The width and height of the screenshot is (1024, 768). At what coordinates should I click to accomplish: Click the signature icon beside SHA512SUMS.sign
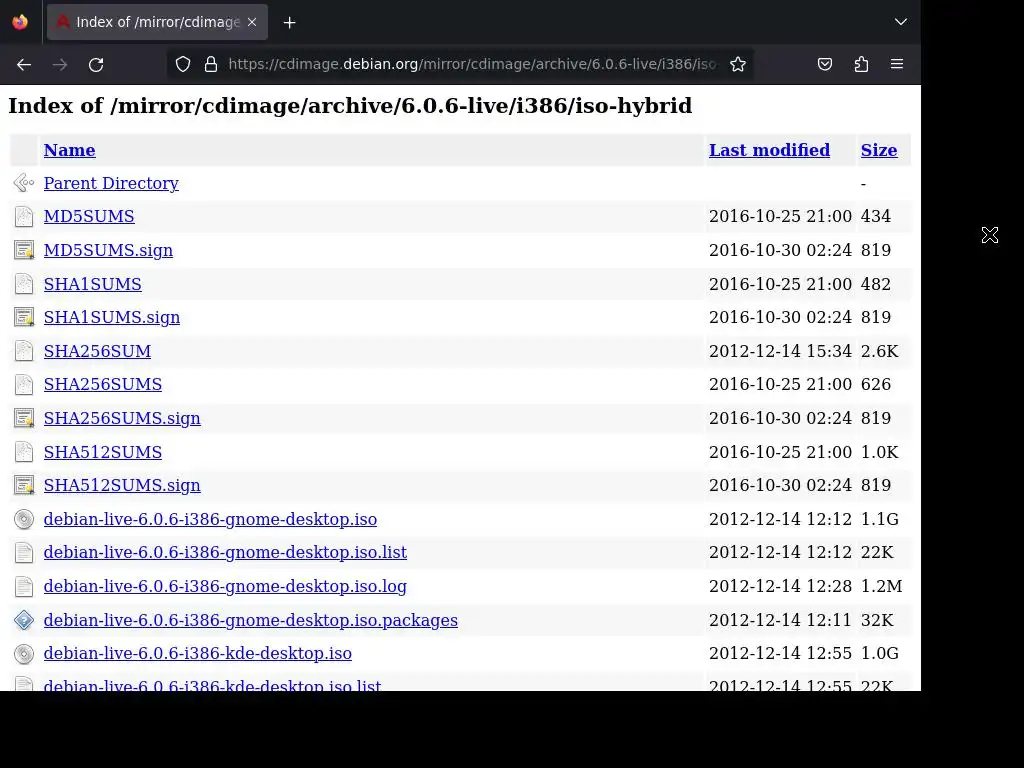[24, 485]
